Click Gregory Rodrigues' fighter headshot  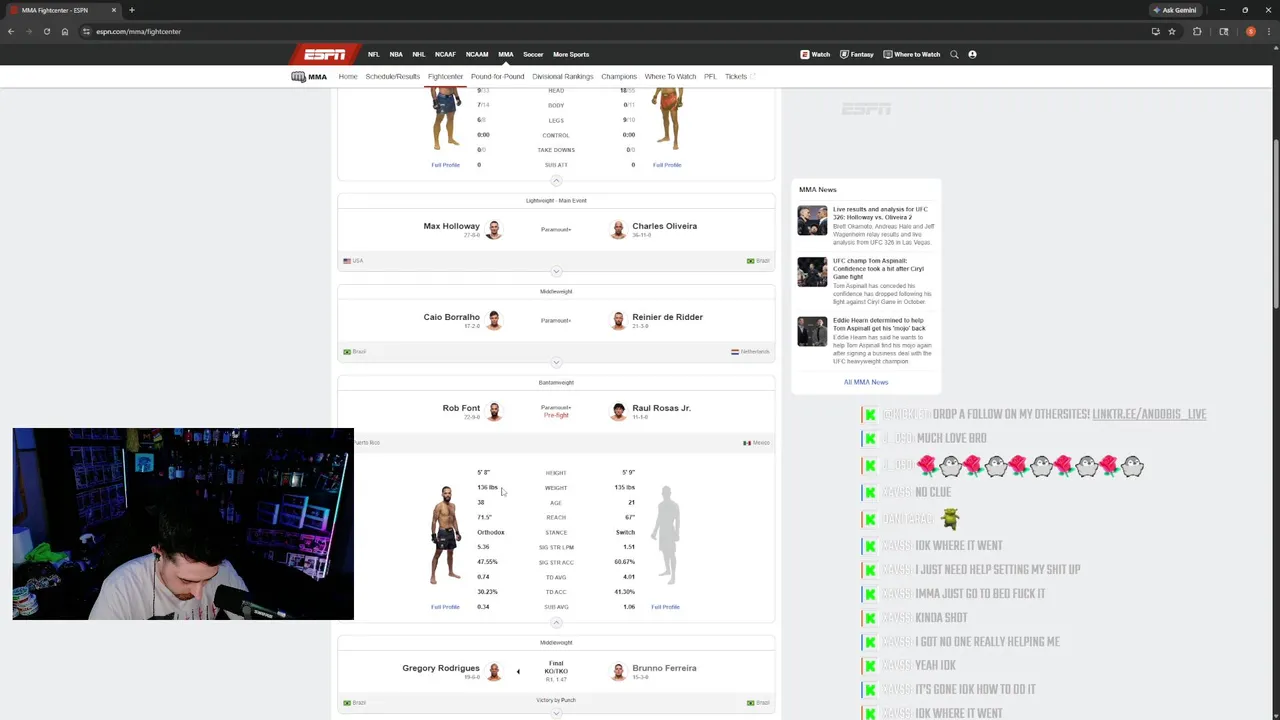tap(494, 672)
